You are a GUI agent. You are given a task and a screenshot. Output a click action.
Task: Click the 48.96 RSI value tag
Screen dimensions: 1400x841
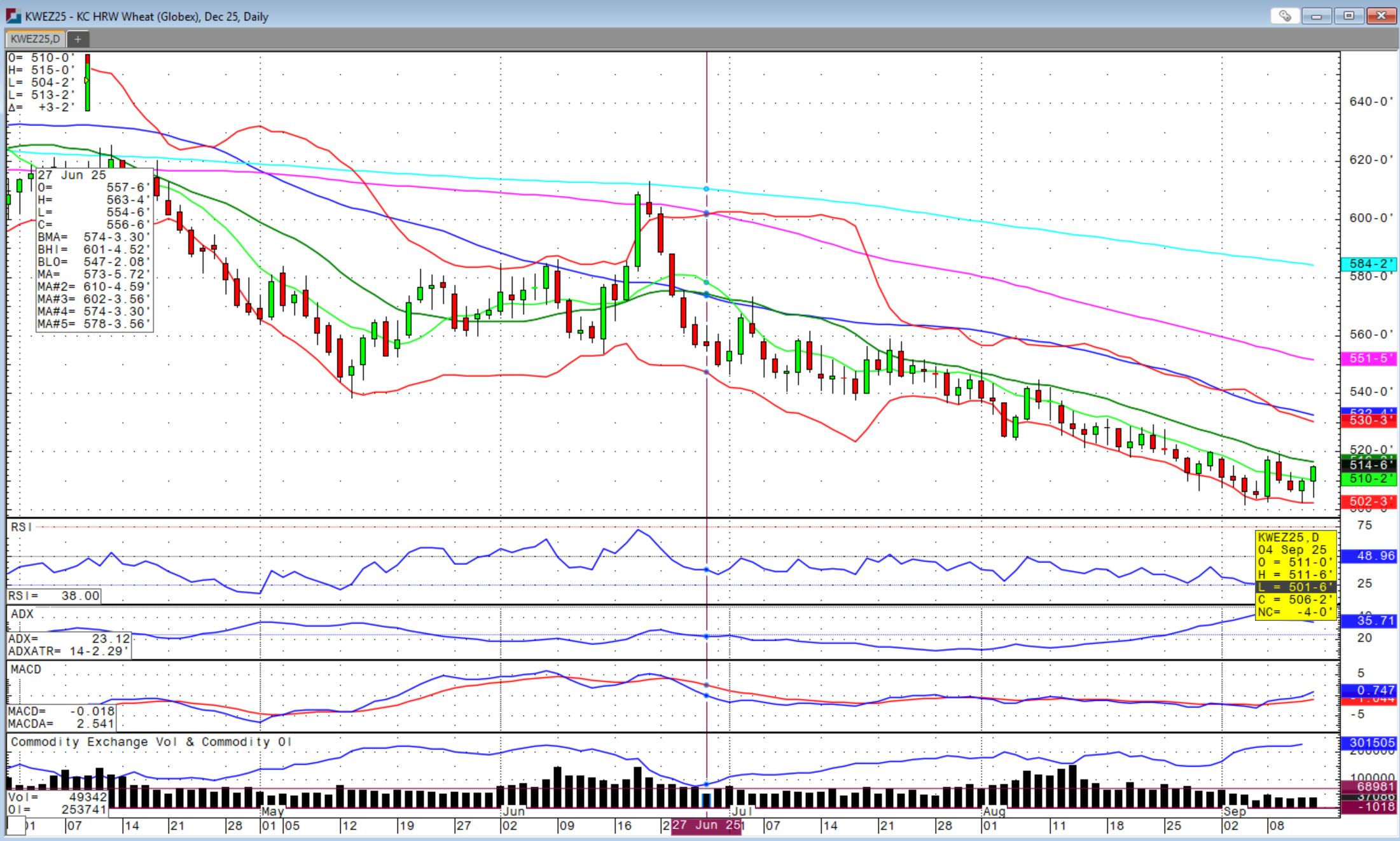tap(1369, 556)
